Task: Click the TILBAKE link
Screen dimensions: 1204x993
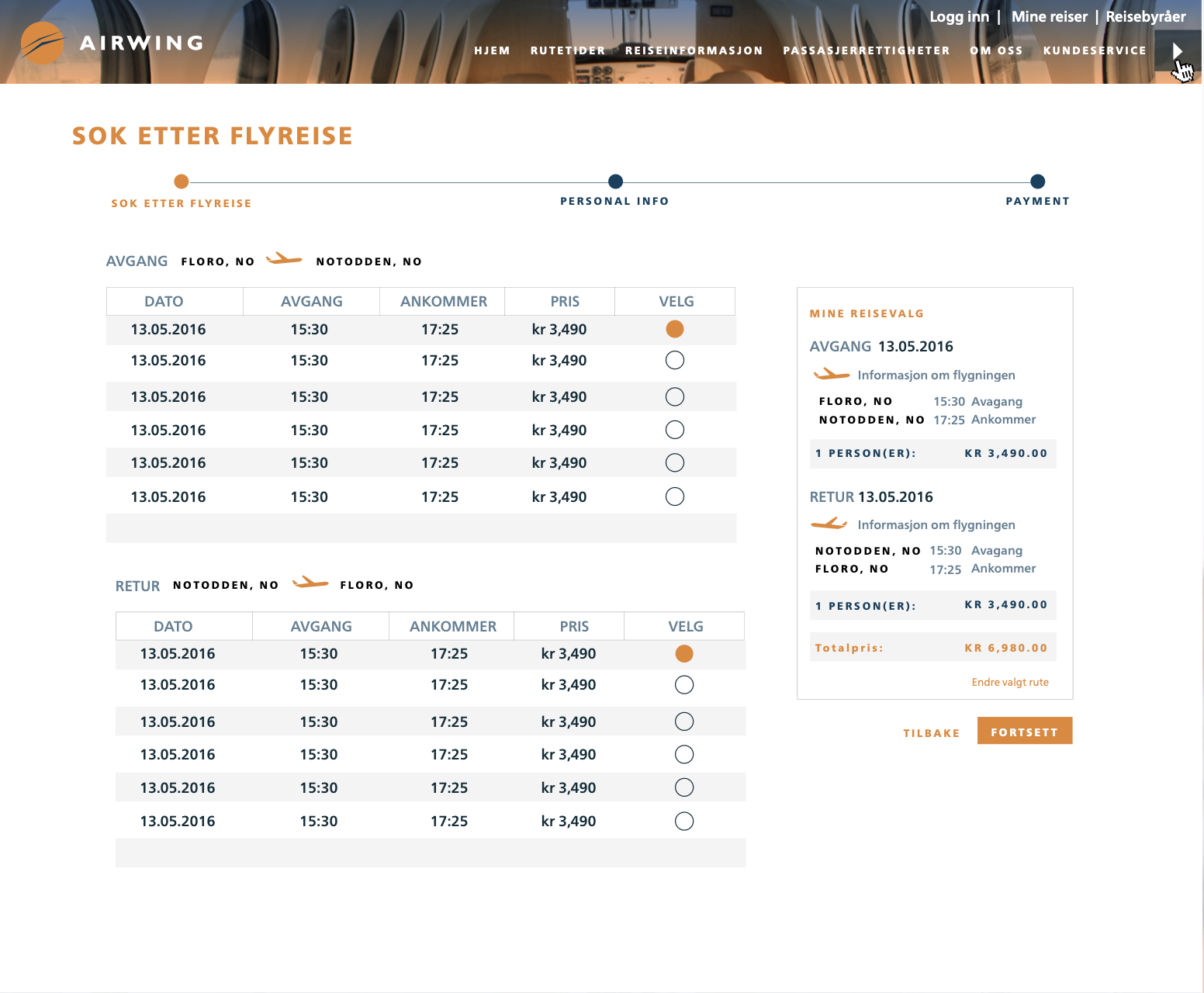Action: click(931, 733)
